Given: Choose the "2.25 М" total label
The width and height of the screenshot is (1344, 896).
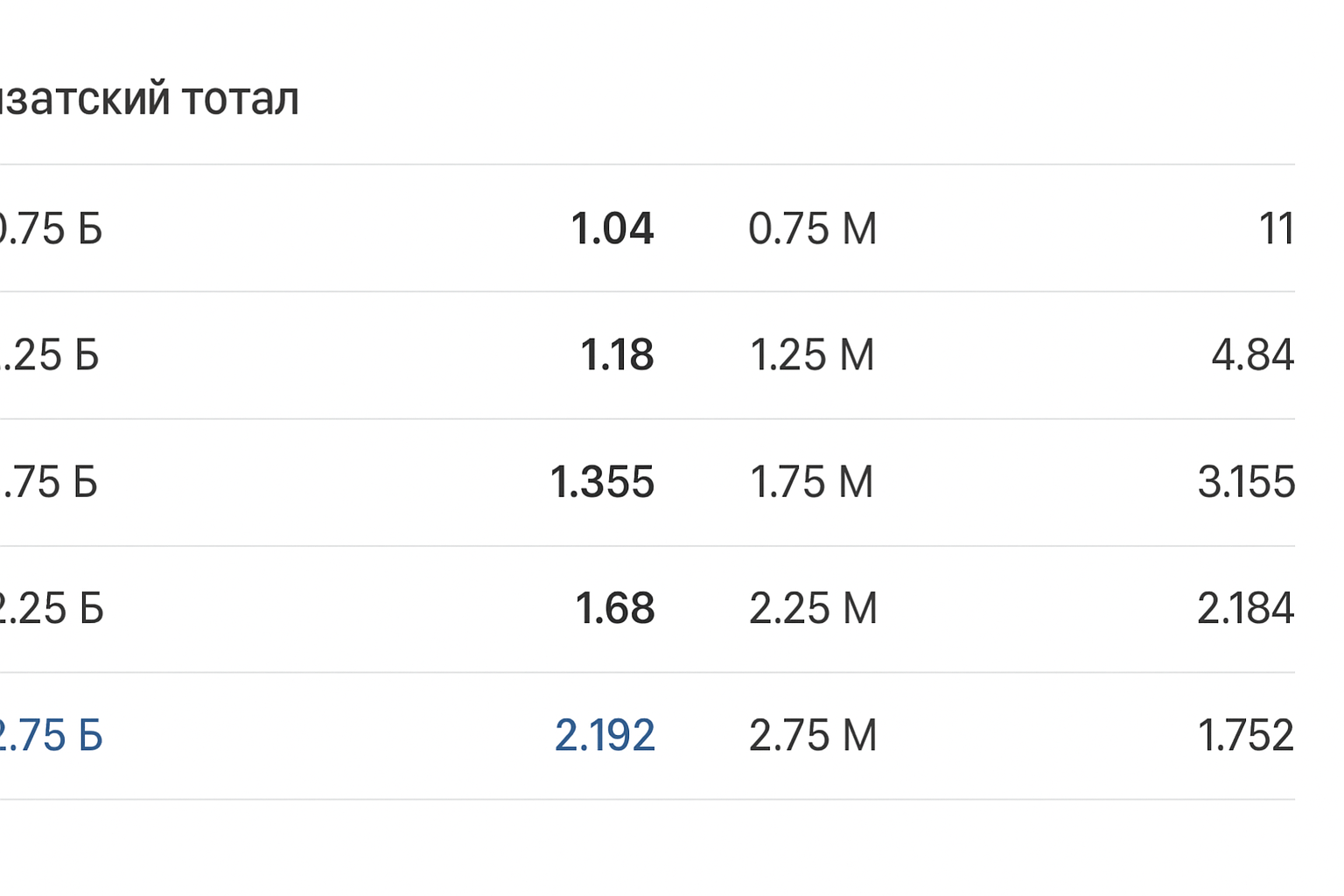Looking at the screenshot, I should 813,609.
